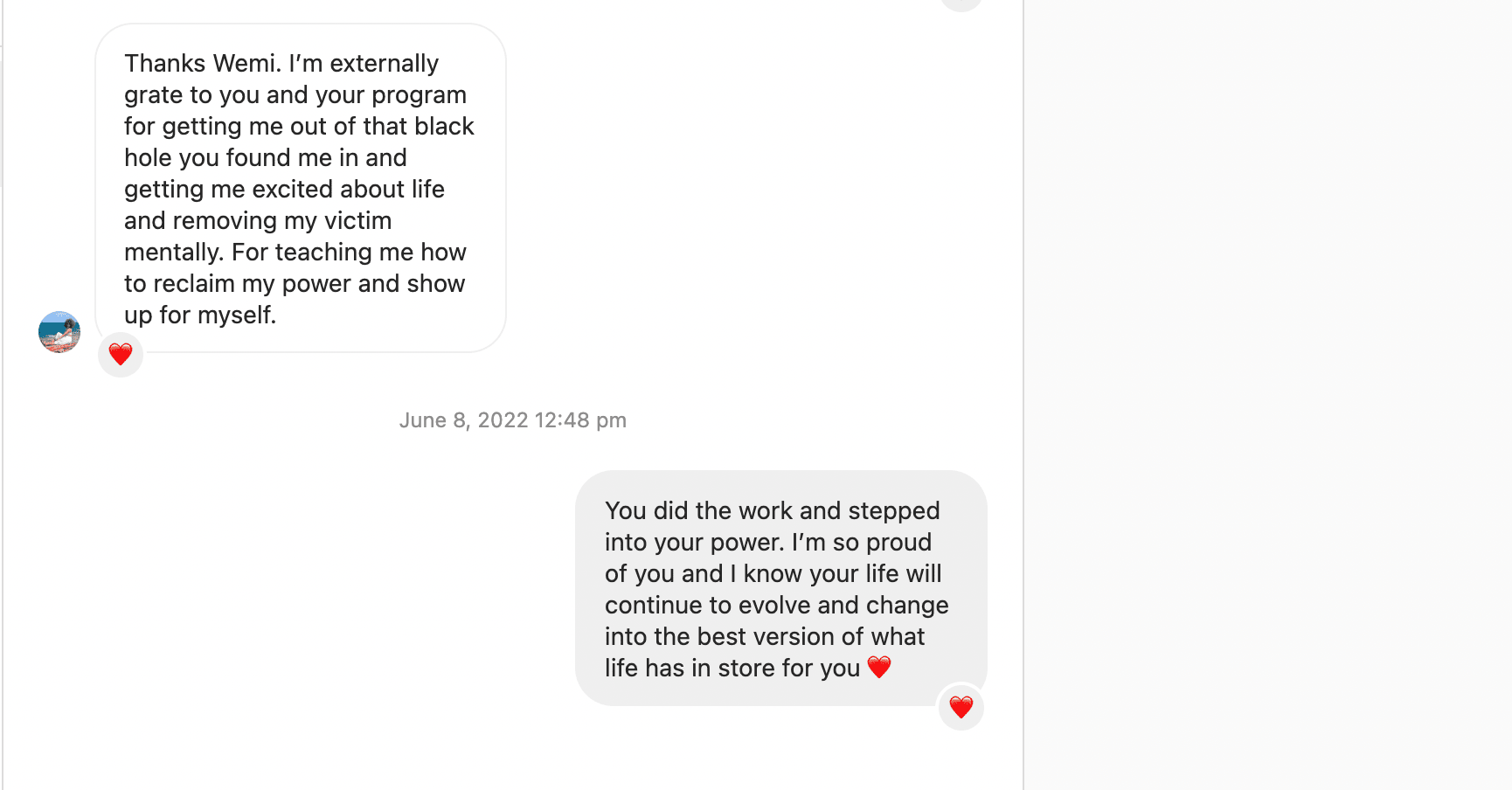Click the word "externally" in first message
The image size is (1512, 790).
[x=384, y=64]
